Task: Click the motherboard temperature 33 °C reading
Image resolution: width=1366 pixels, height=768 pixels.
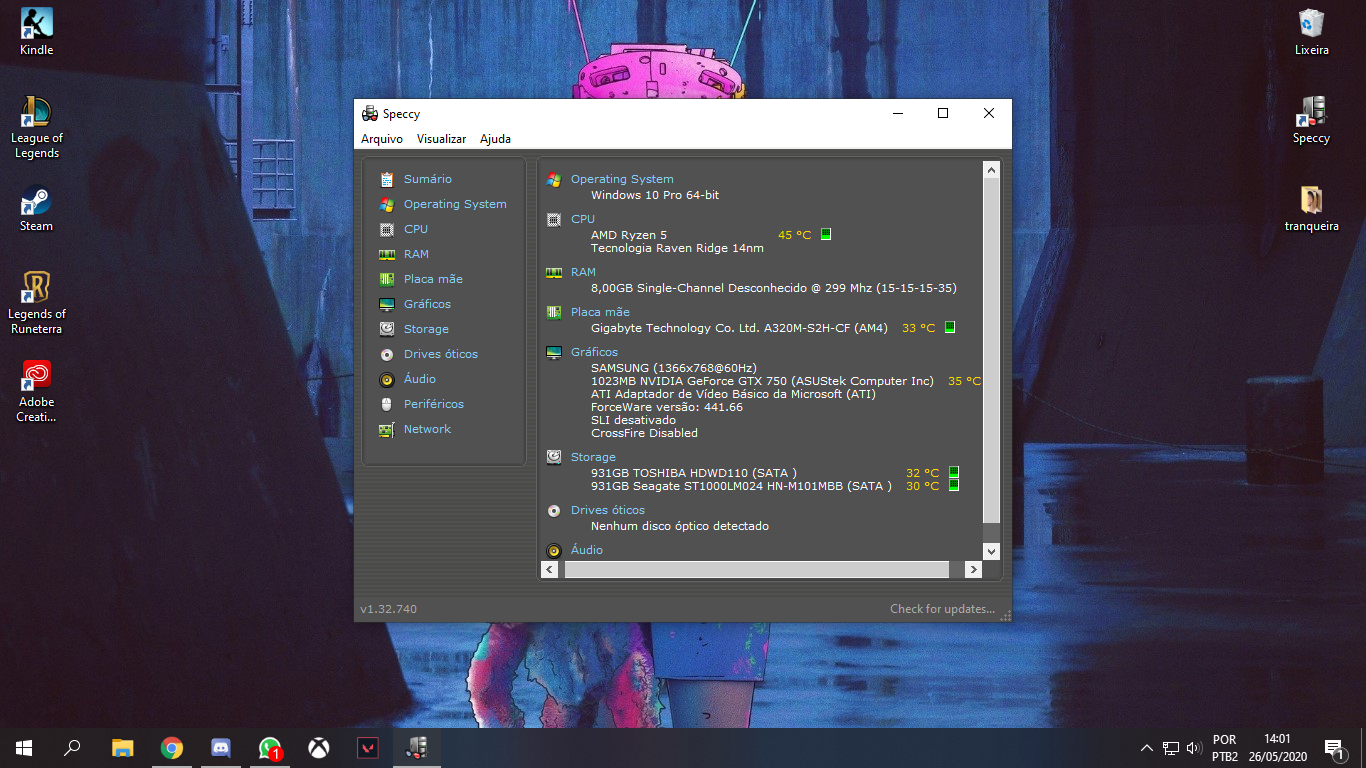Action: point(919,328)
